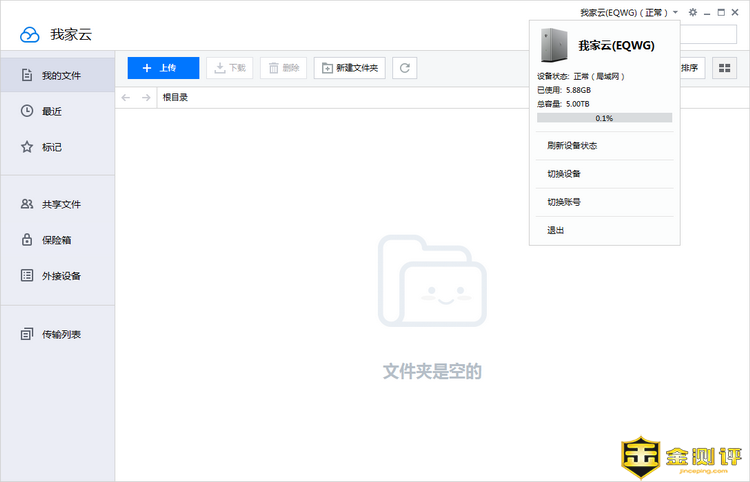The width and height of the screenshot is (750, 482).
Task: Click the 下载 download button
Action: click(229, 68)
